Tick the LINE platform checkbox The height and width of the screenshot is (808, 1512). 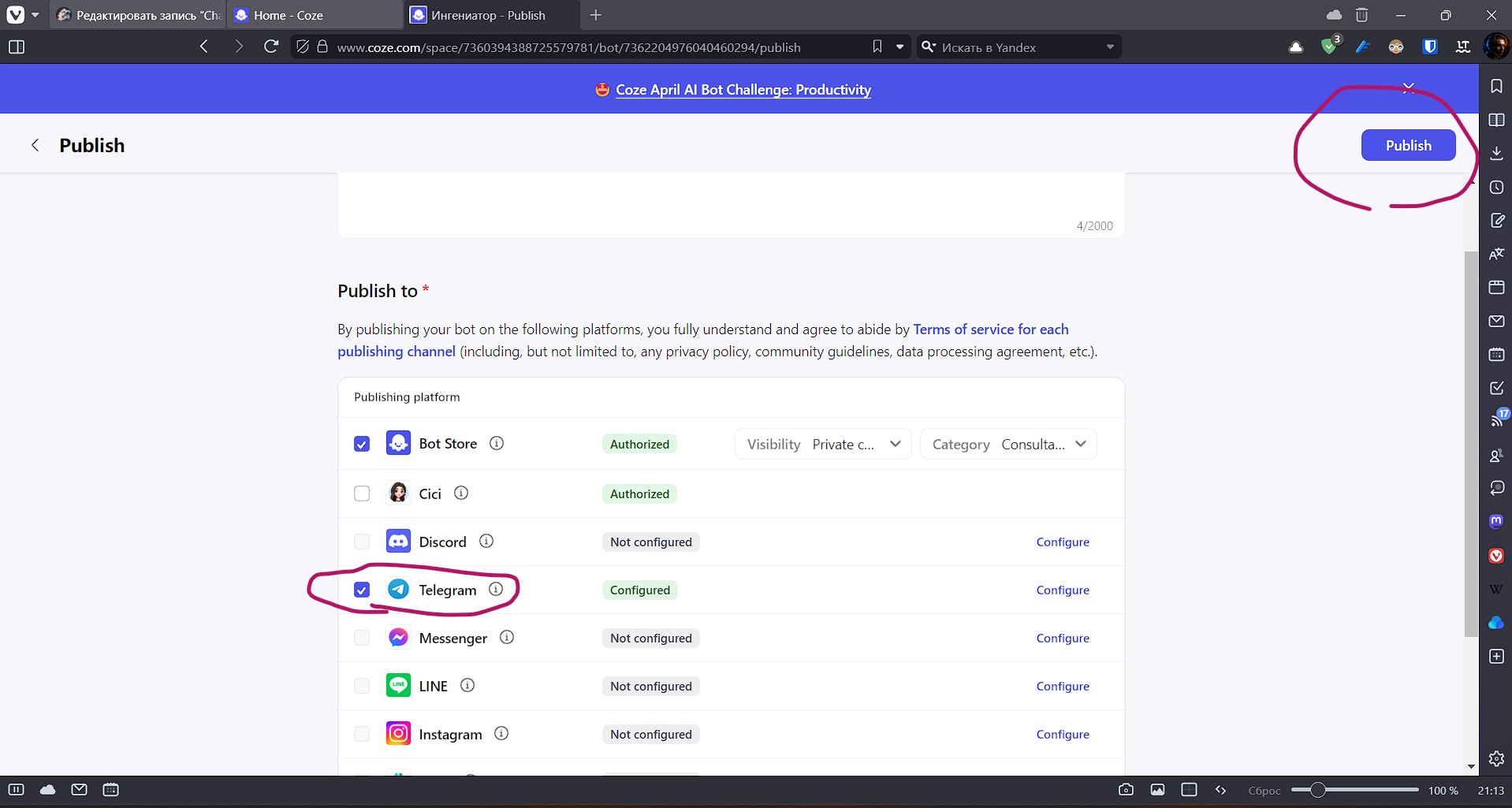pos(362,686)
